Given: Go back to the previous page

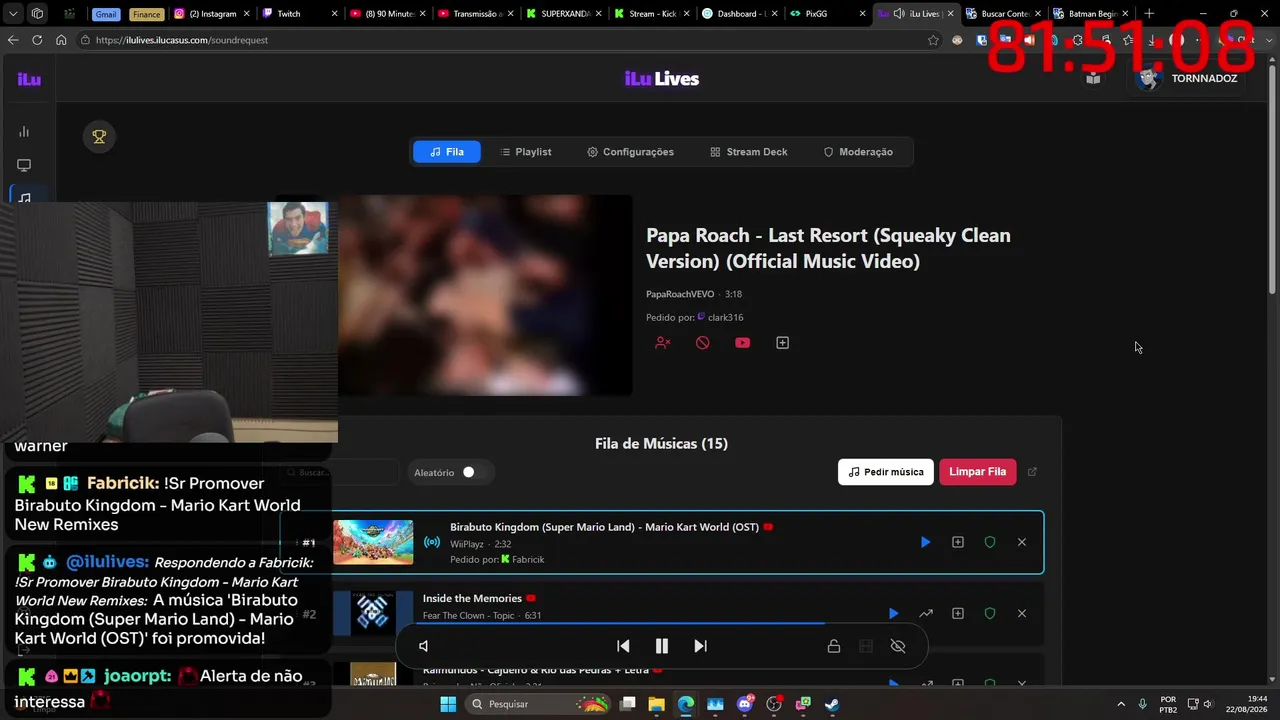Looking at the screenshot, I should click(x=13, y=40).
